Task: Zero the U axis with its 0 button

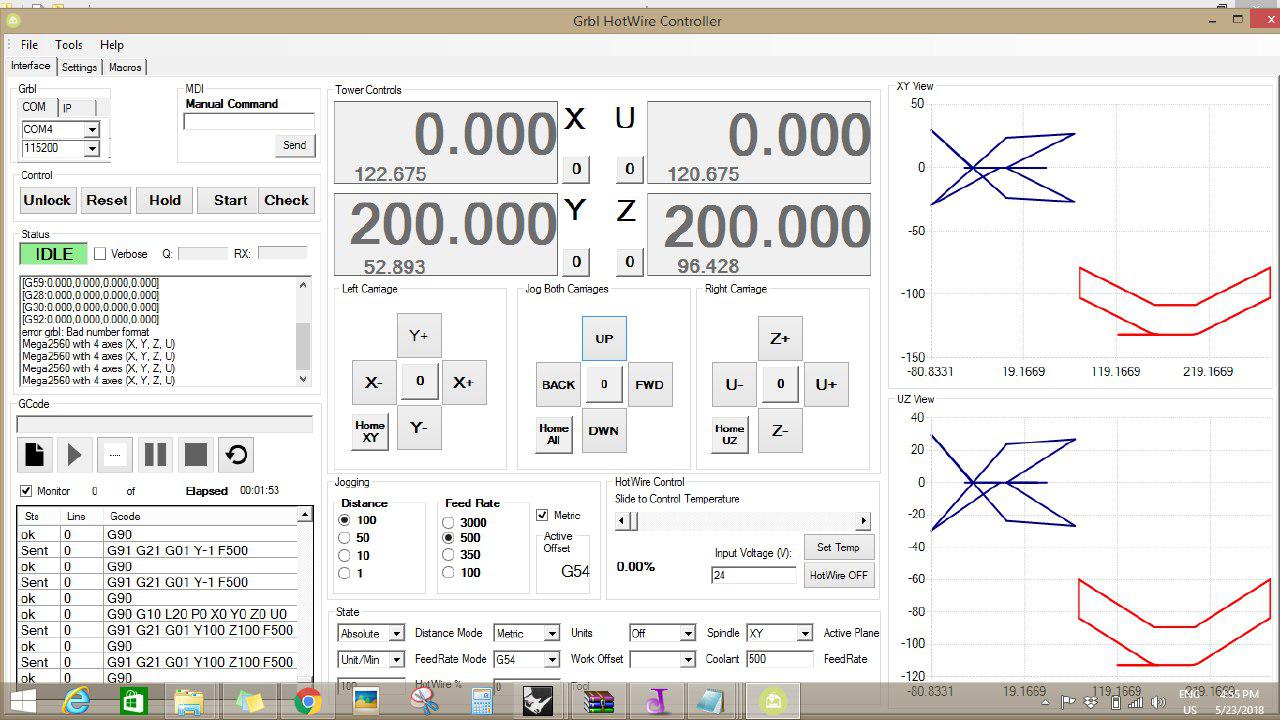Action: tap(629, 169)
